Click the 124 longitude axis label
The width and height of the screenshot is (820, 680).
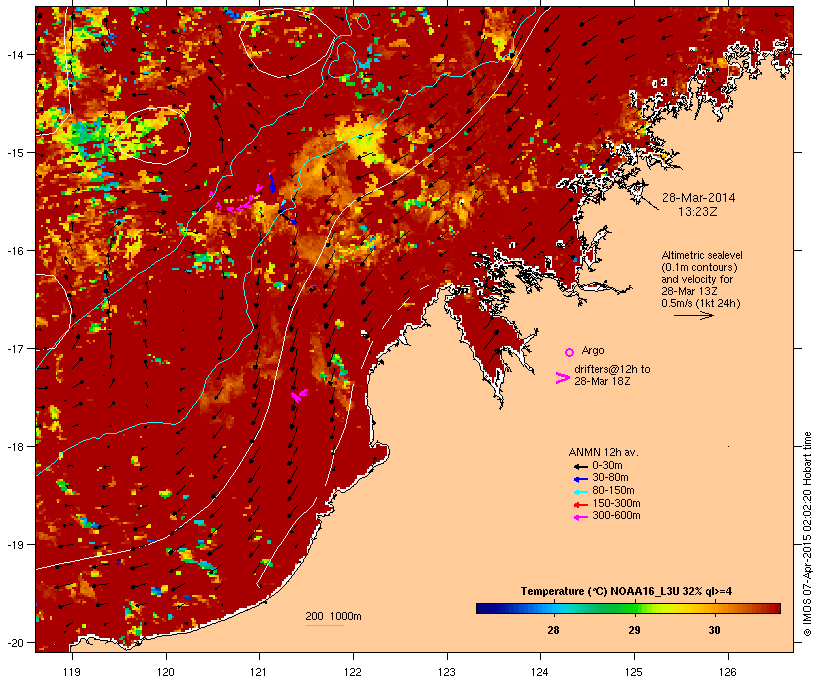(x=540, y=672)
